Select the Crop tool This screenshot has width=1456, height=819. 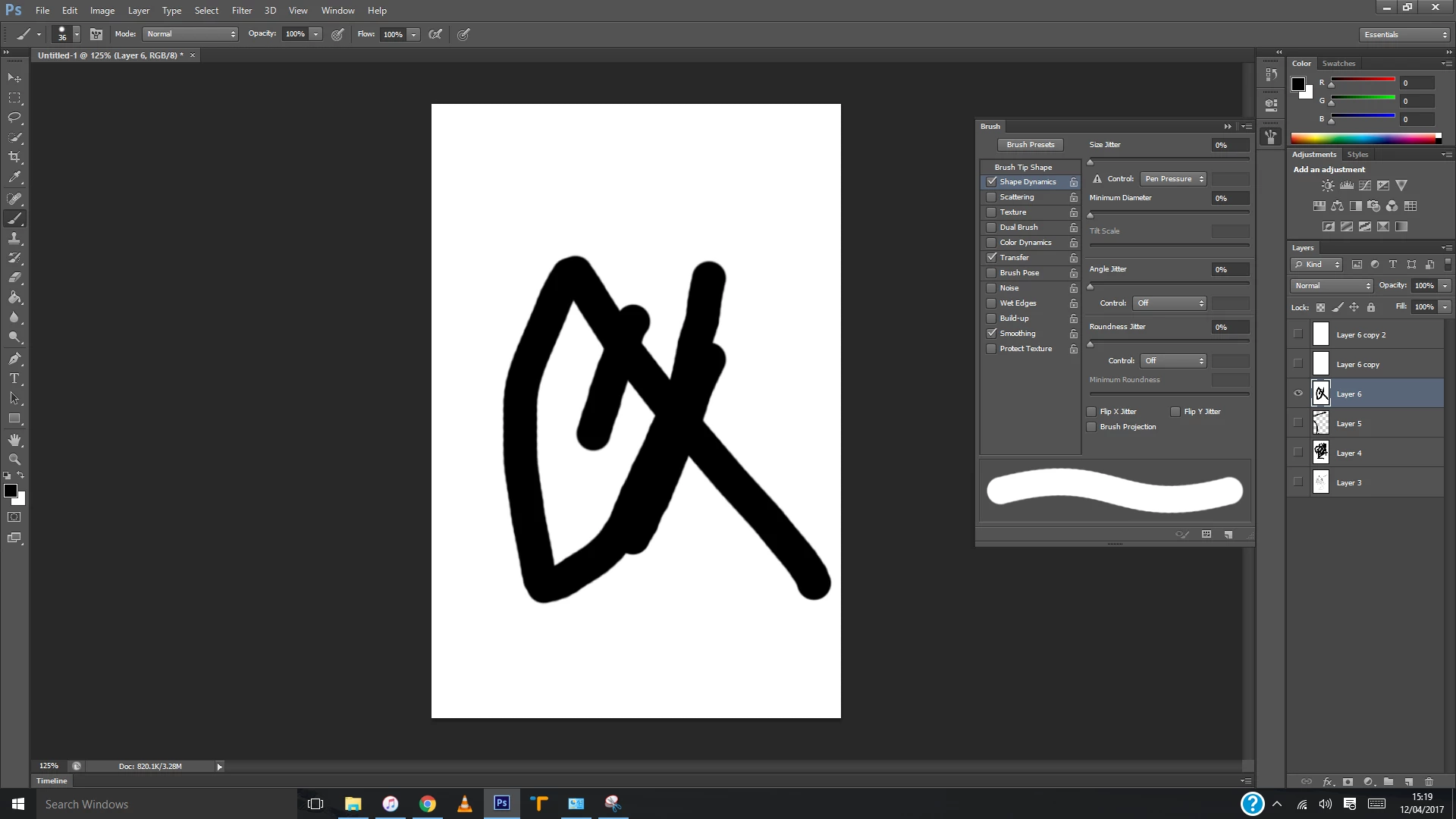[14, 157]
